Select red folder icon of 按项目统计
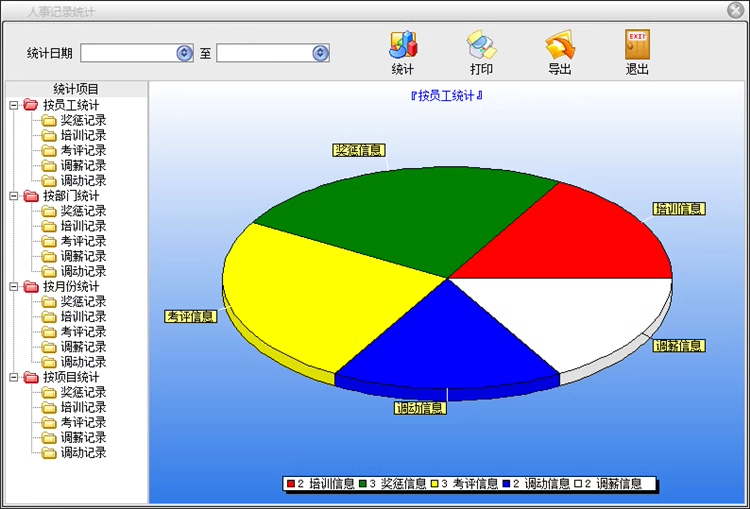The image size is (750, 509). (31, 377)
